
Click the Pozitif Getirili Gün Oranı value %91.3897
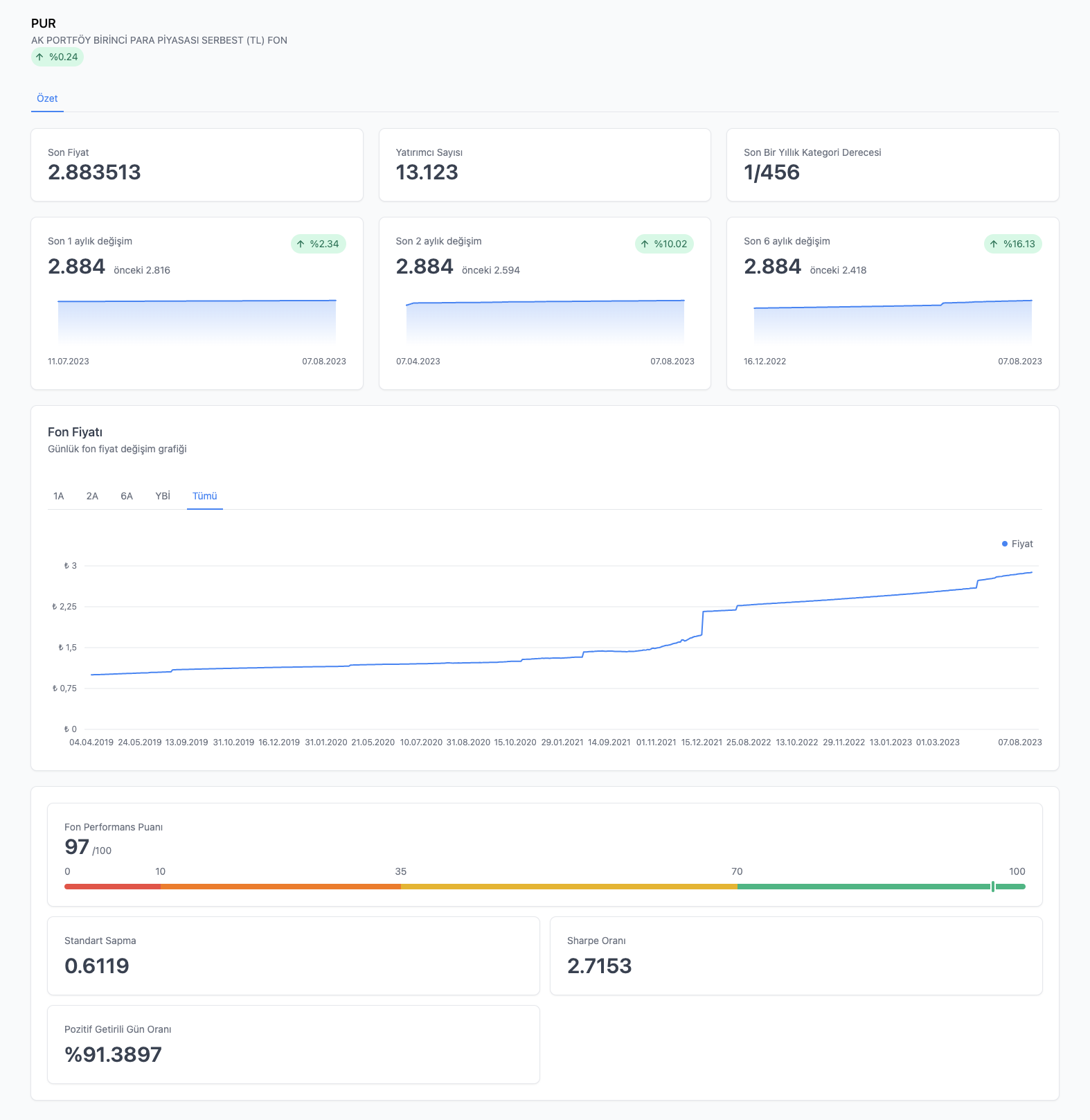[x=114, y=1055]
